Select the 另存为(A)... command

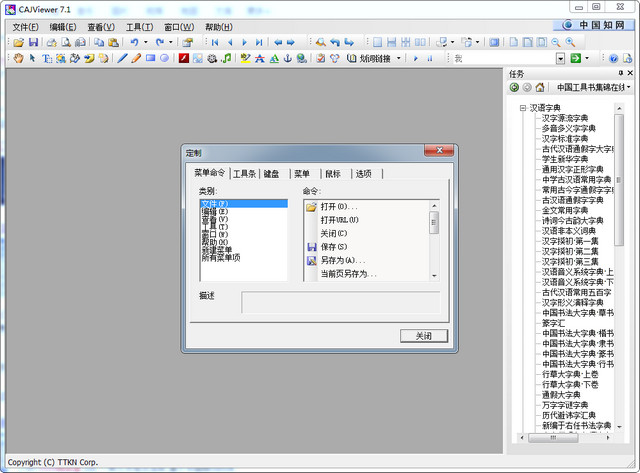(x=343, y=260)
